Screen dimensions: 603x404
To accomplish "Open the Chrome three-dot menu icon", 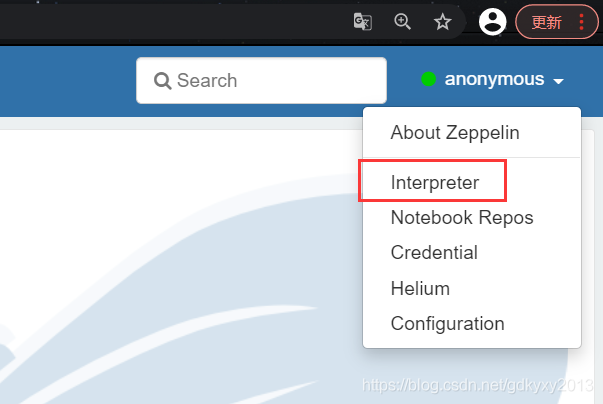I will coord(582,22).
